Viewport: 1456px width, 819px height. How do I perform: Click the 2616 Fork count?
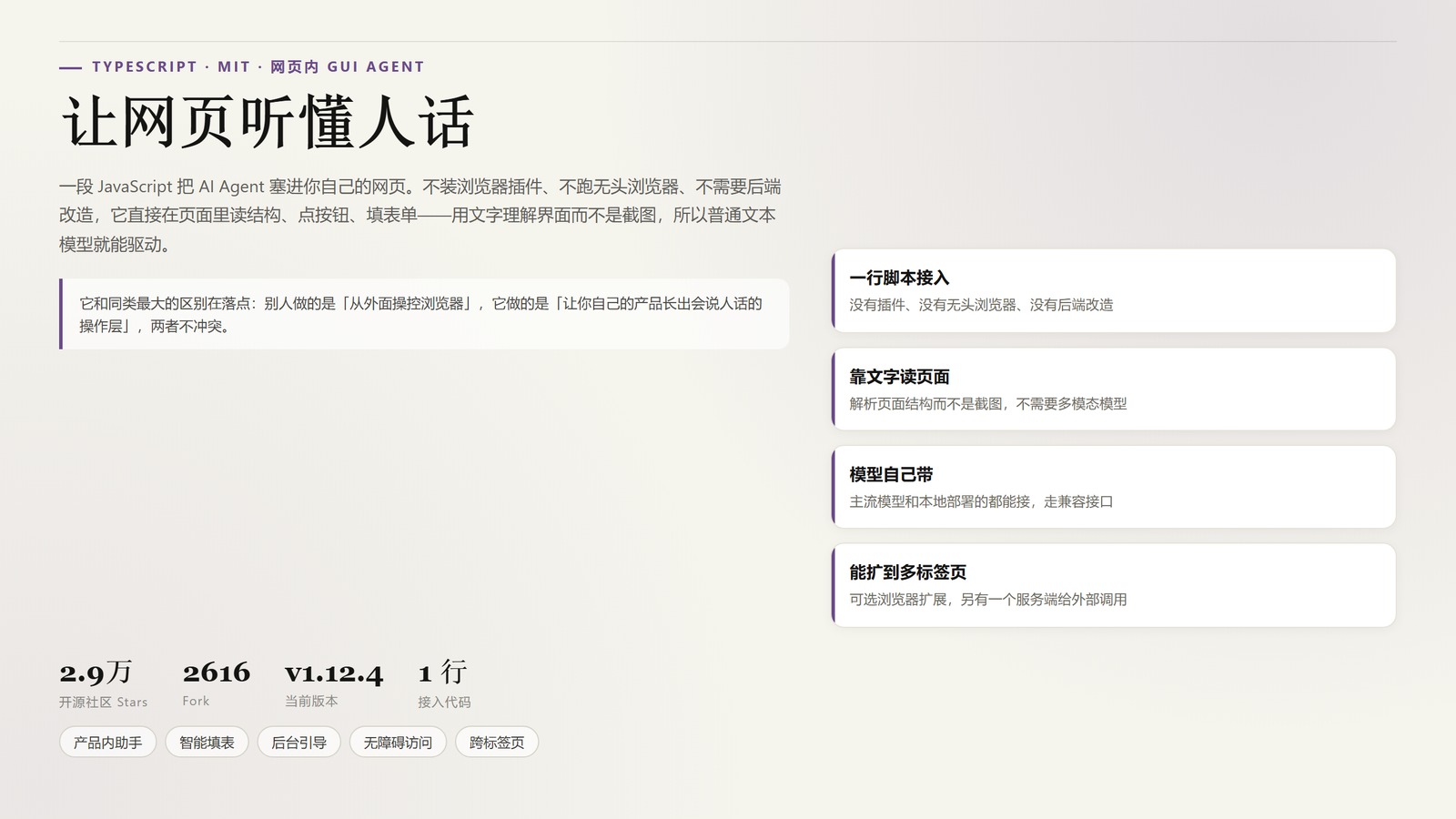[216, 672]
